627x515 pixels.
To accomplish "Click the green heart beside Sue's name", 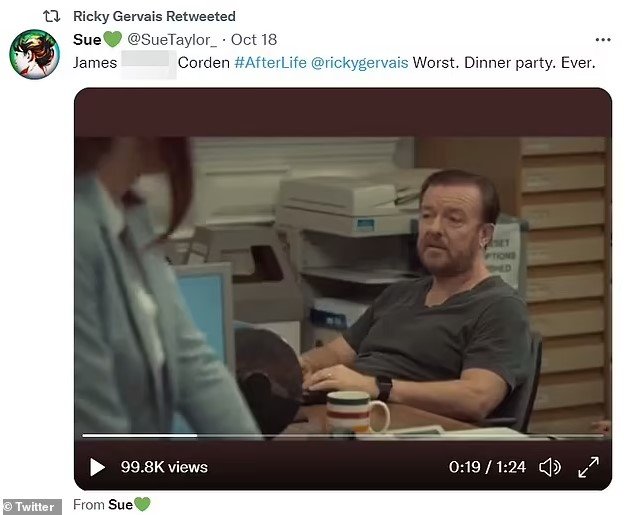I will (x=113, y=40).
